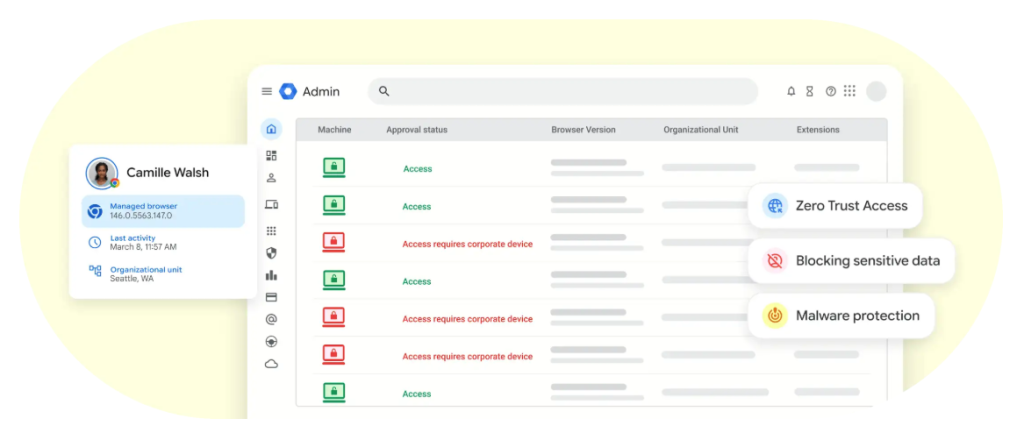The image size is (1024, 440).
Task: Go to Home in the sidebar
Action: pyautogui.click(x=272, y=129)
